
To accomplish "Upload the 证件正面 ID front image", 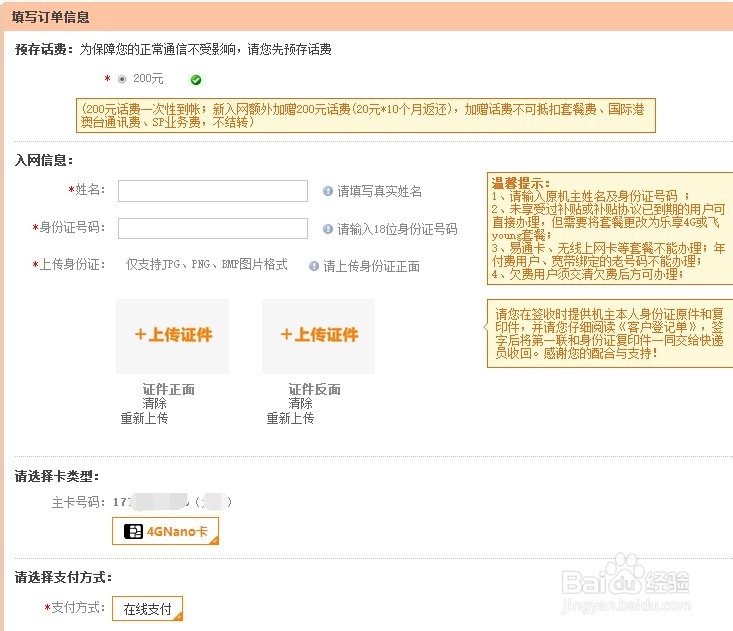I will 172,336.
